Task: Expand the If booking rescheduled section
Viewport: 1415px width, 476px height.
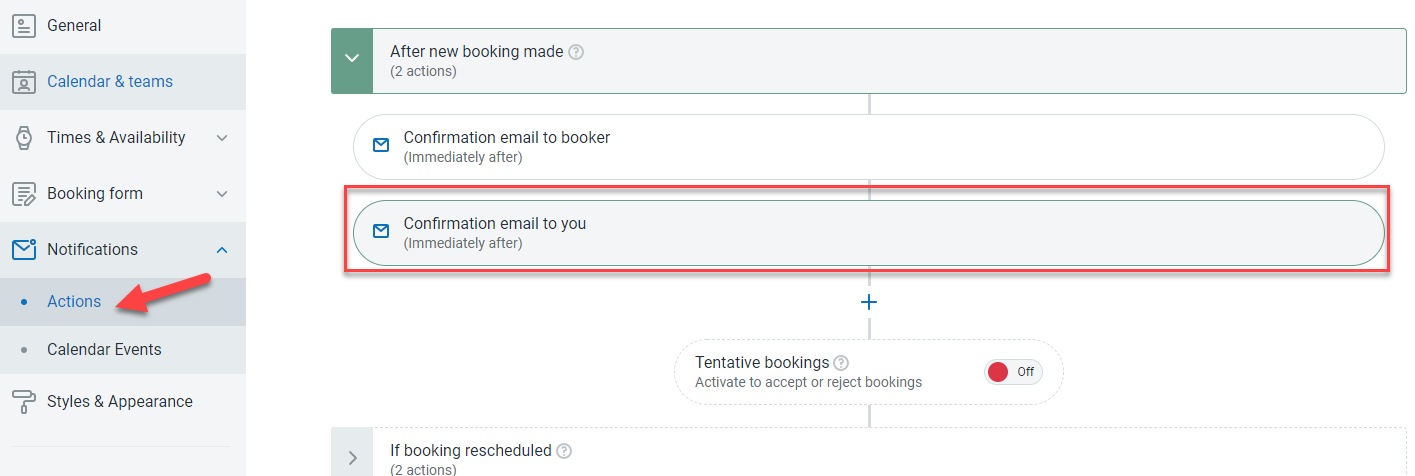Action: coord(352,457)
